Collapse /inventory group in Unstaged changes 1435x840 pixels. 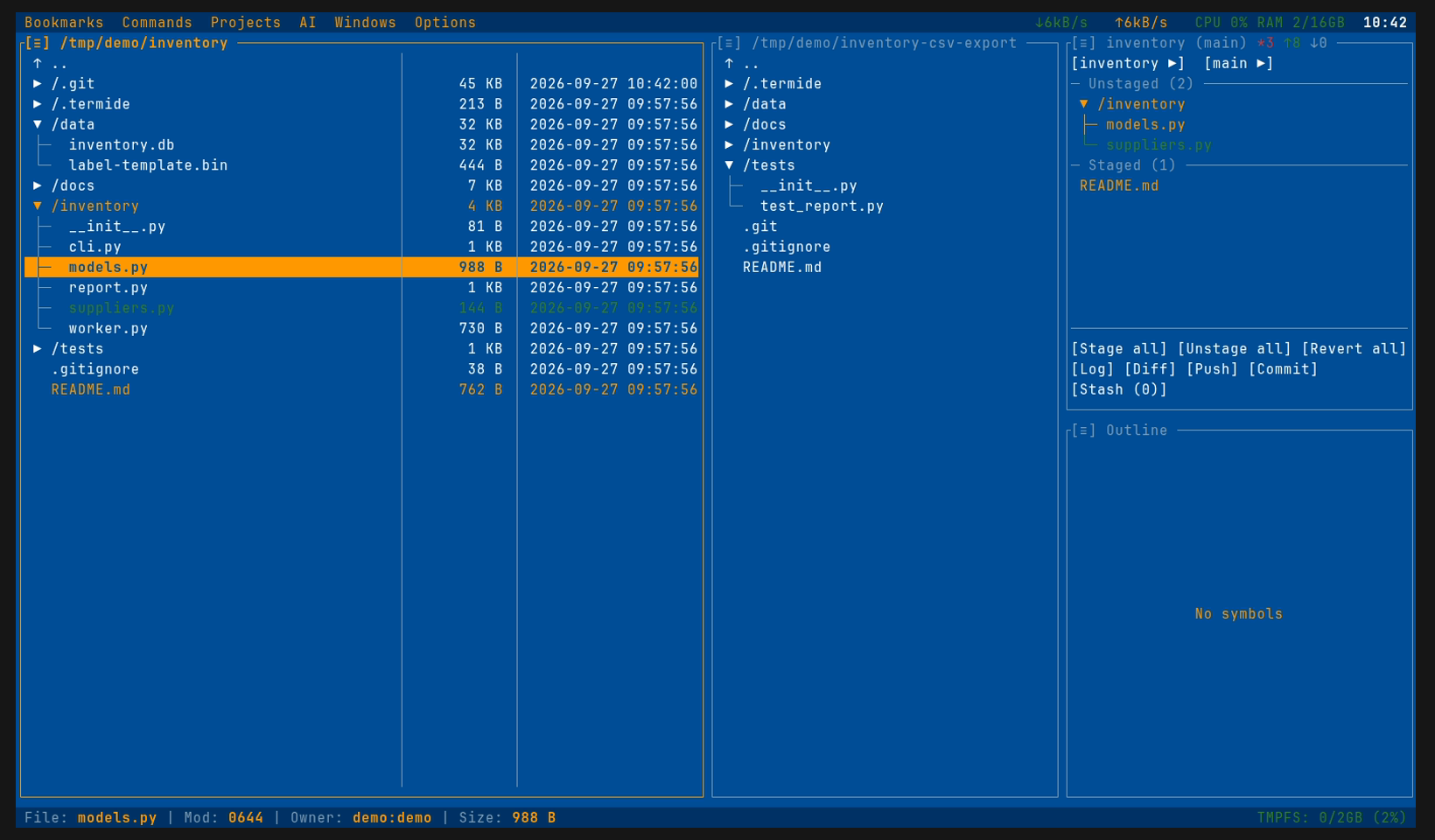pyautogui.click(x=1084, y=104)
